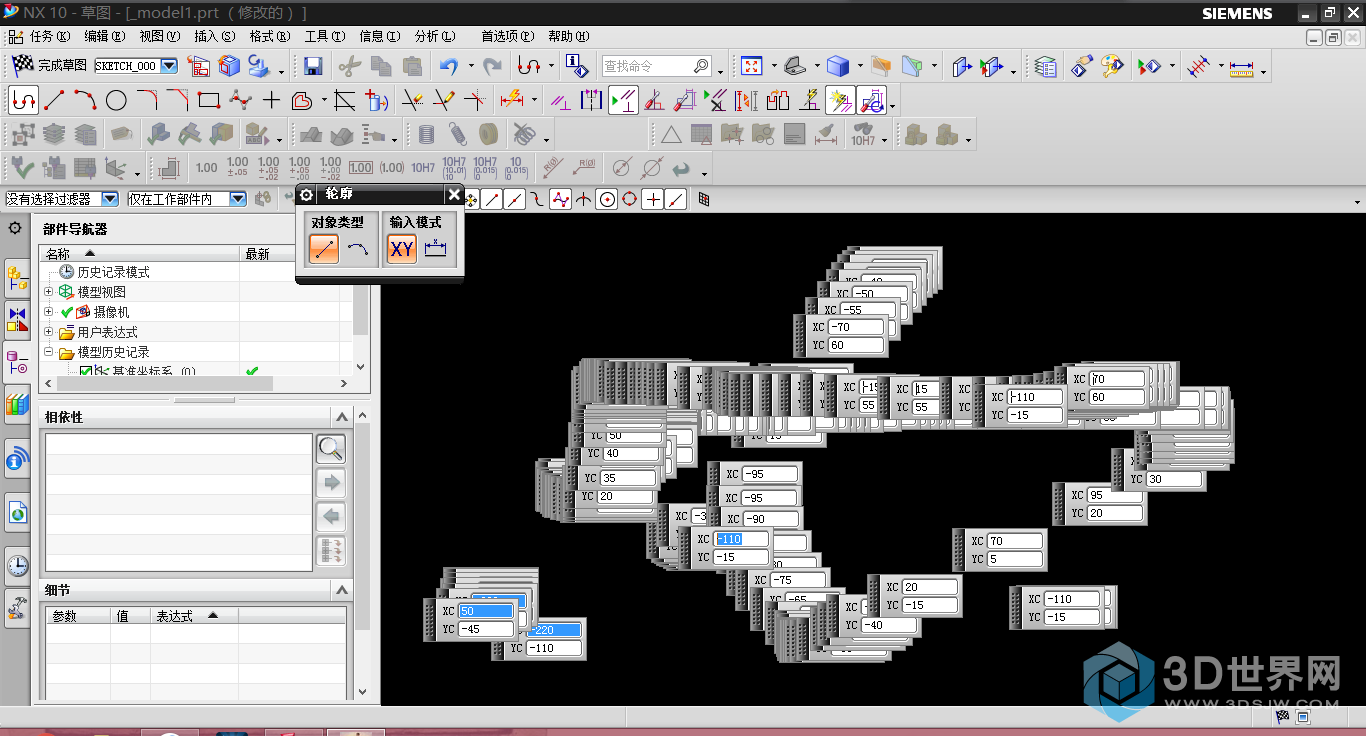This screenshot has width=1366, height=736.
Task: Select the Line sketch tool
Action: coord(54,100)
